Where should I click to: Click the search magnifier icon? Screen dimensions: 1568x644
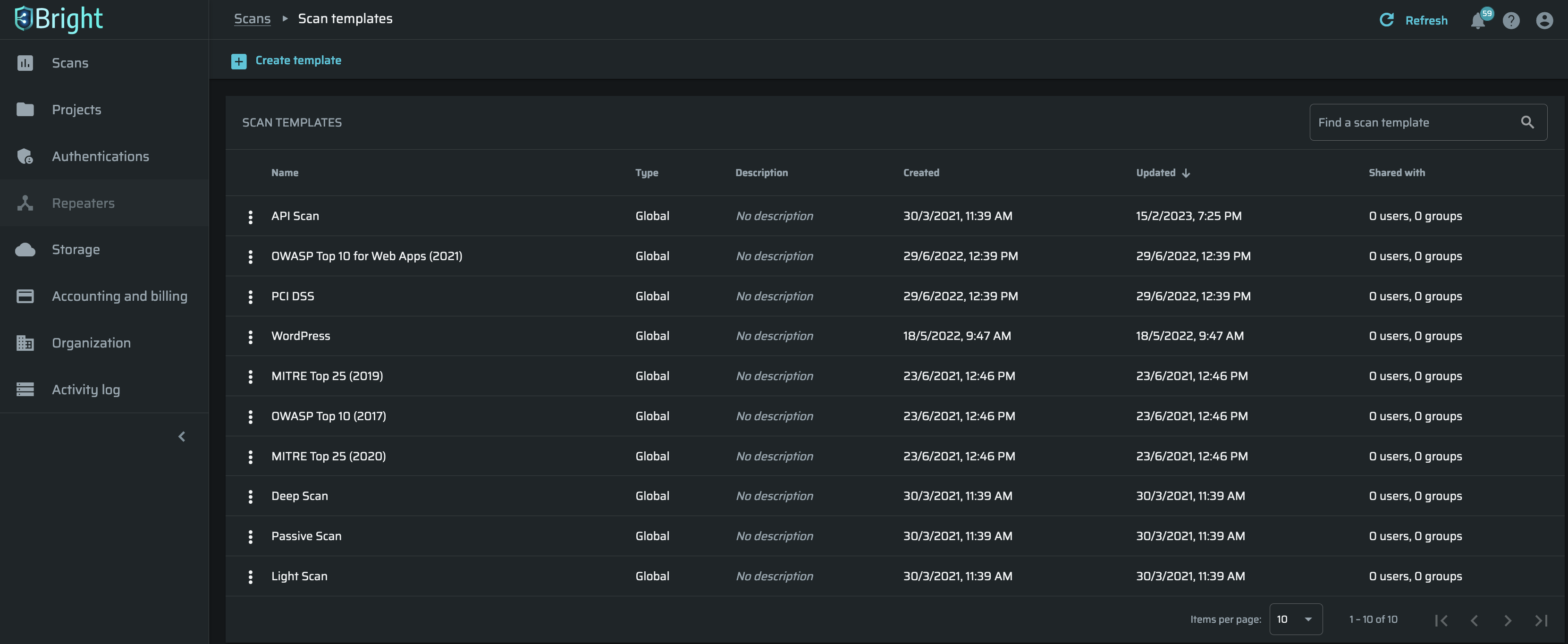tap(1527, 122)
